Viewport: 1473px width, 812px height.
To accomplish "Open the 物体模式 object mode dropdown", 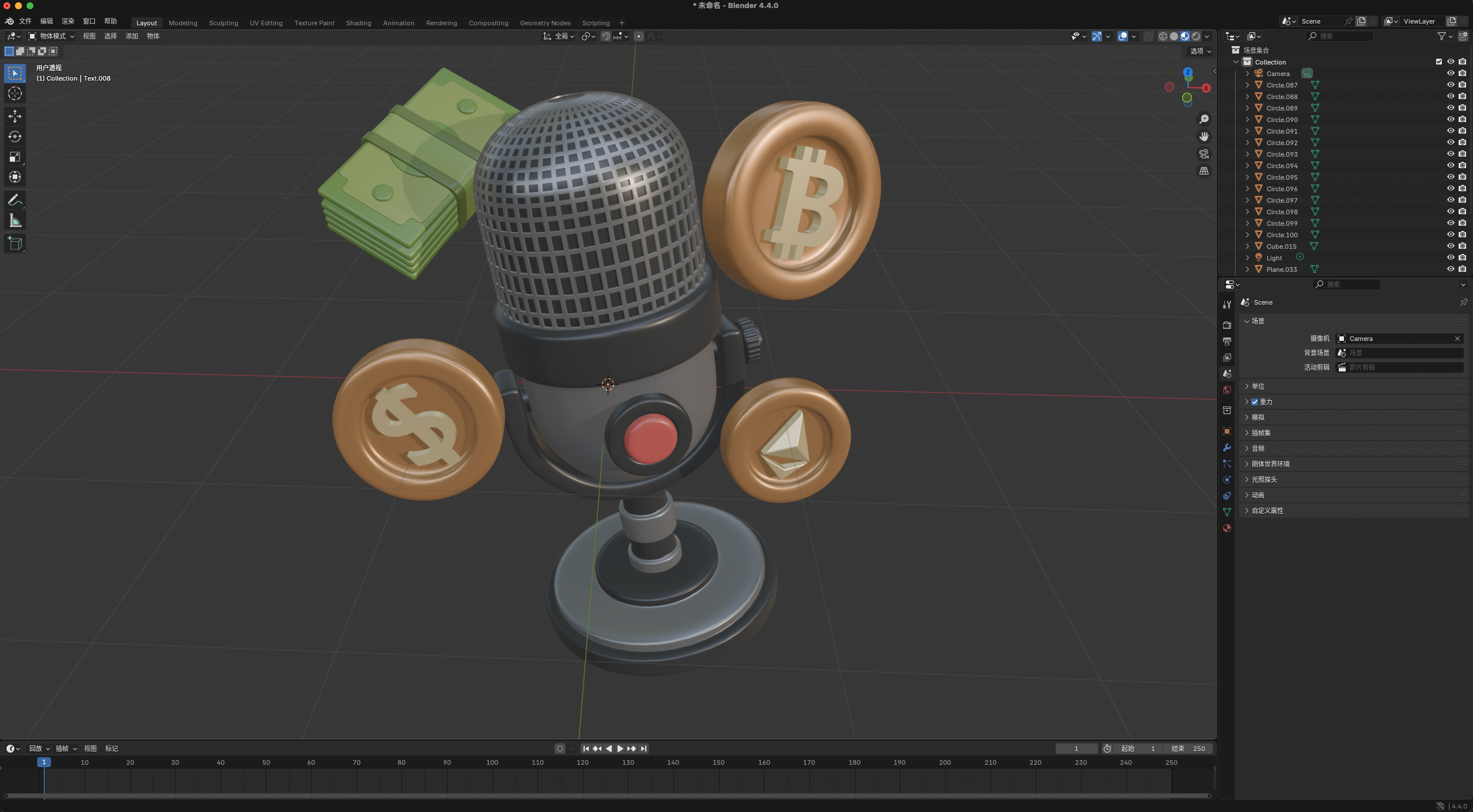I will [x=52, y=36].
